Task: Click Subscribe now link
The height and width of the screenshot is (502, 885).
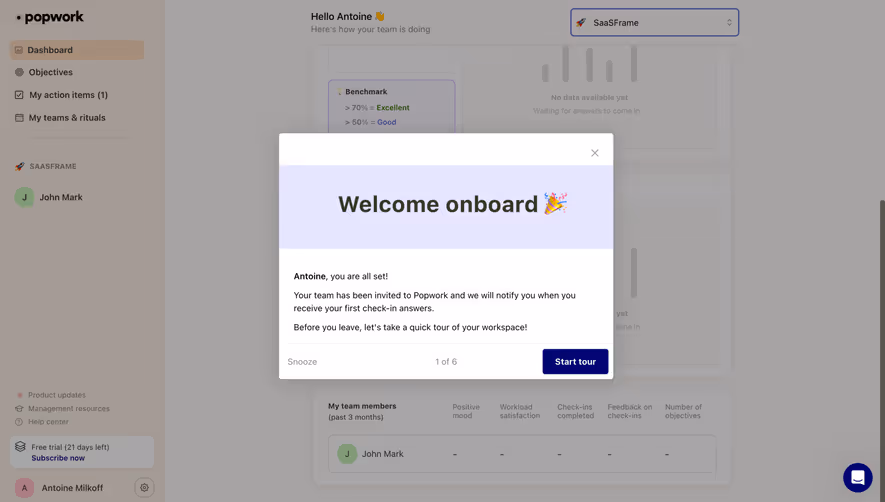Action: (x=58, y=458)
